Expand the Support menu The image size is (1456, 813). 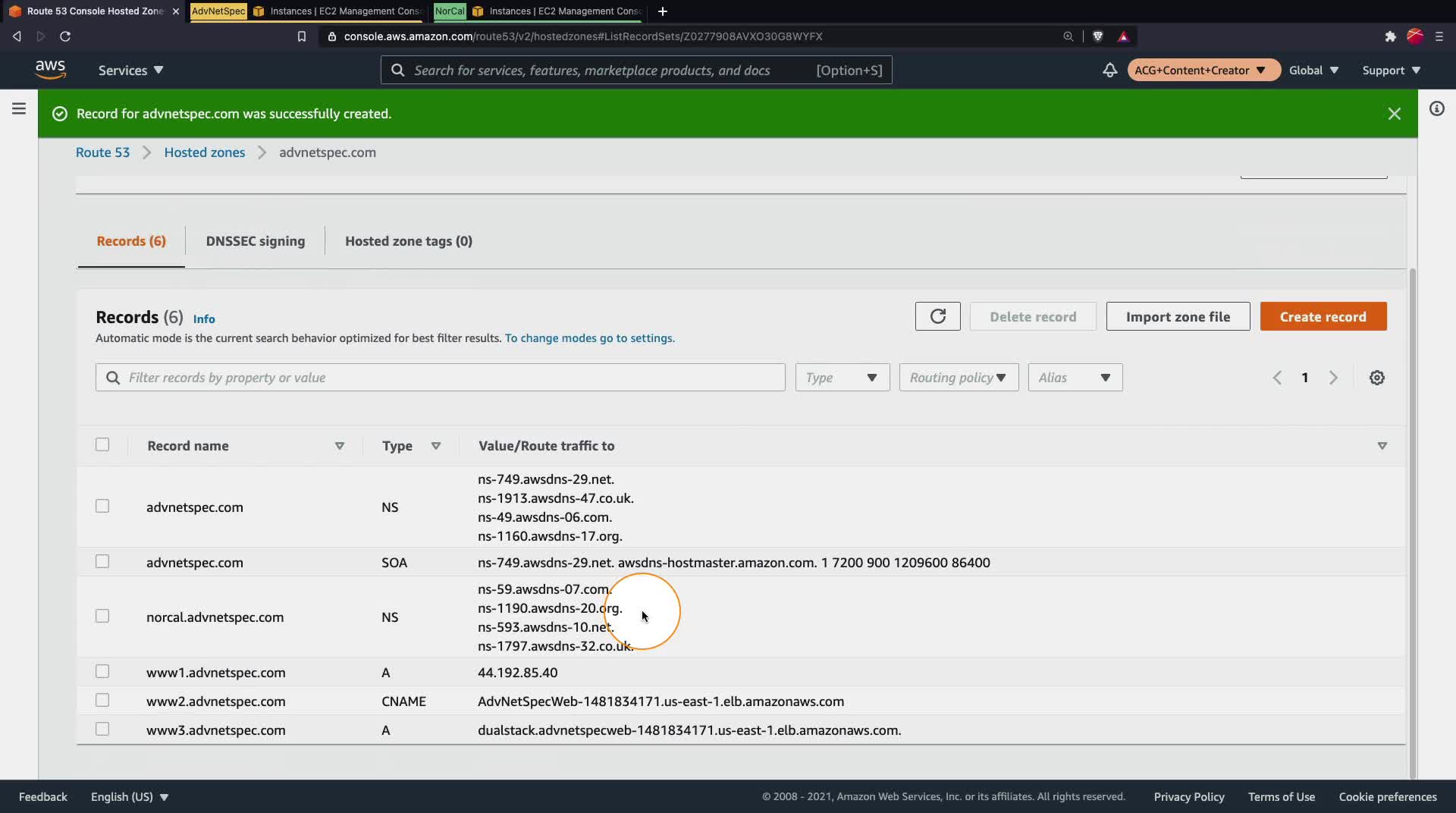point(1392,71)
